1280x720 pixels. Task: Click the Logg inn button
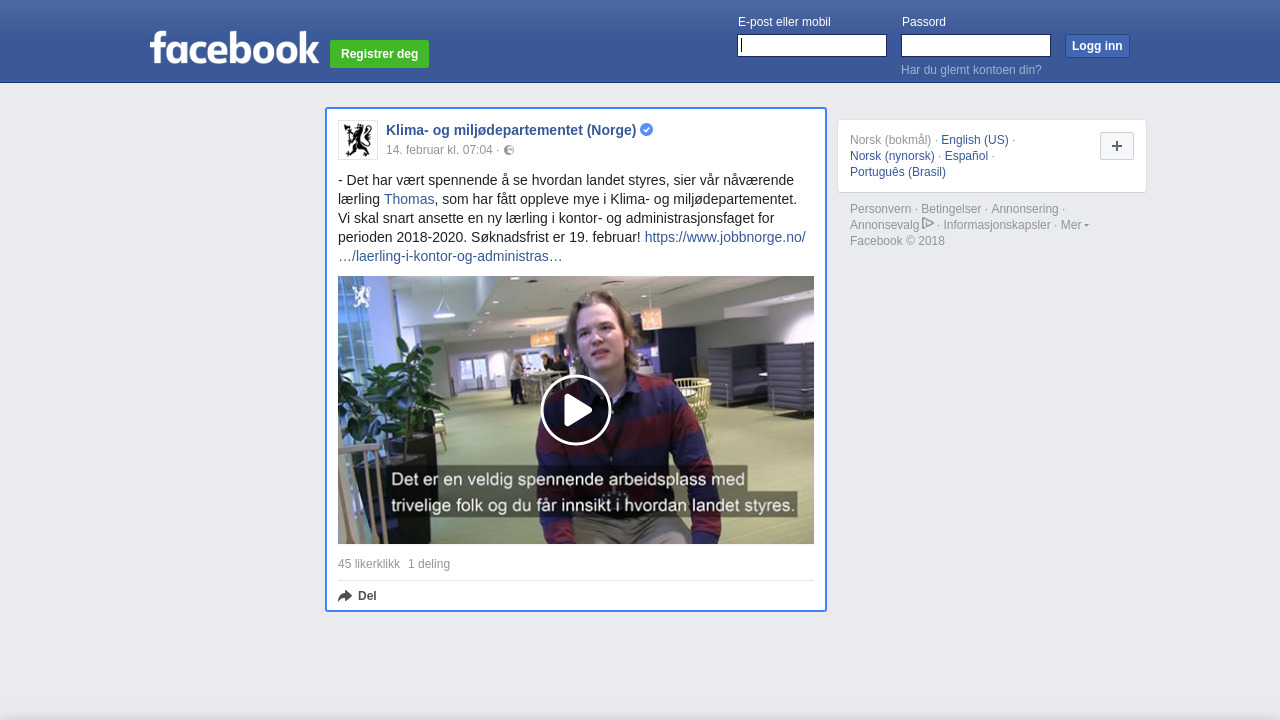point(1097,46)
